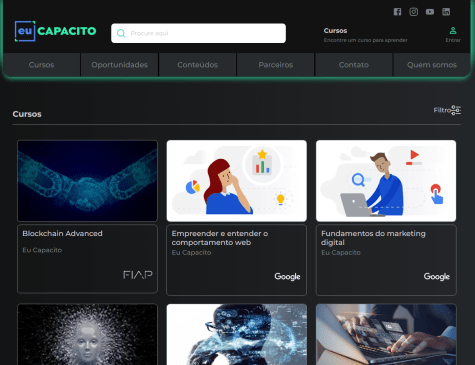Open the YouTube social icon
Viewport: 475px width, 365px height.
430,12
